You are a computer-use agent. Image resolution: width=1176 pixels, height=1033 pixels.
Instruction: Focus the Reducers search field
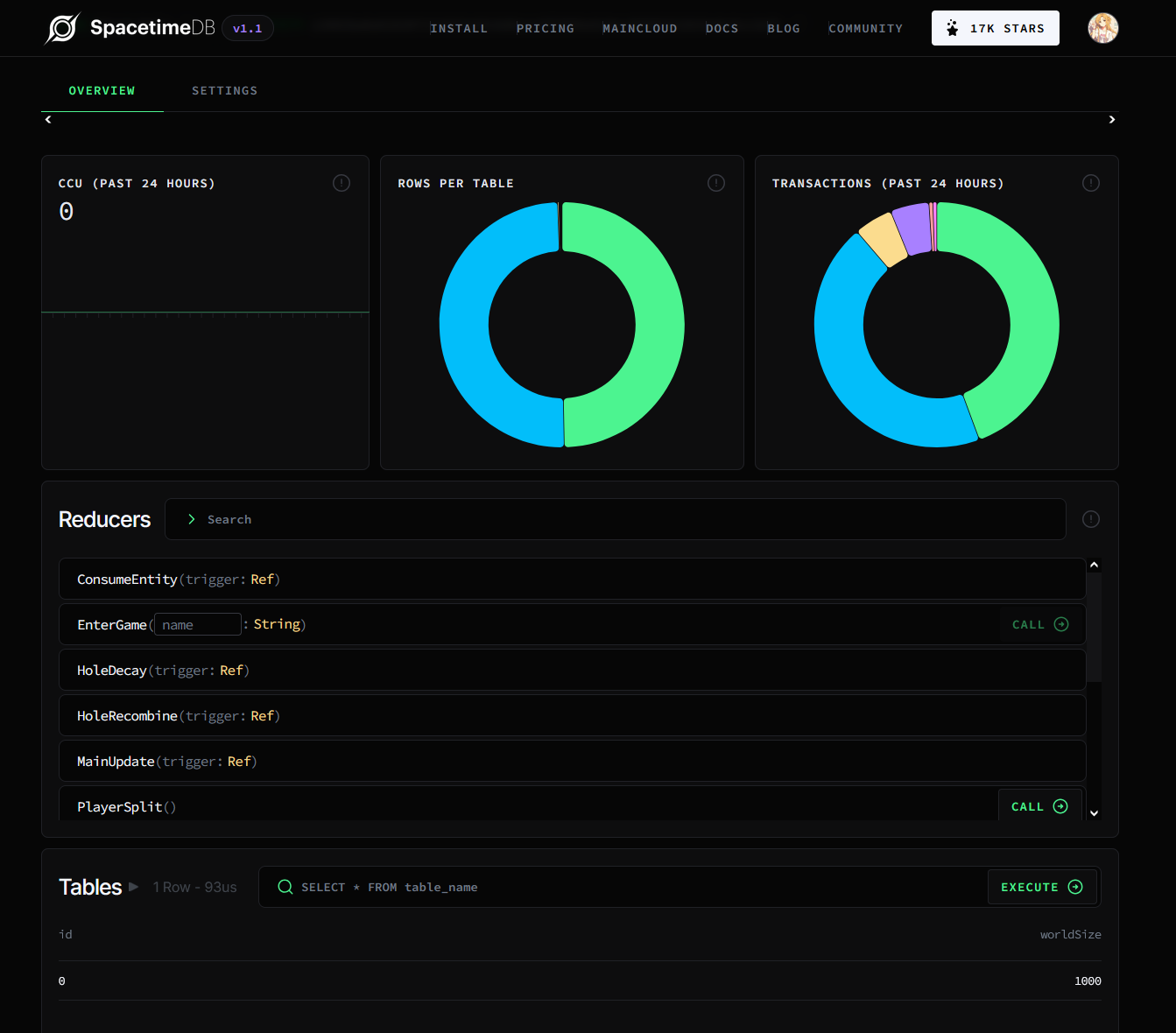613,519
